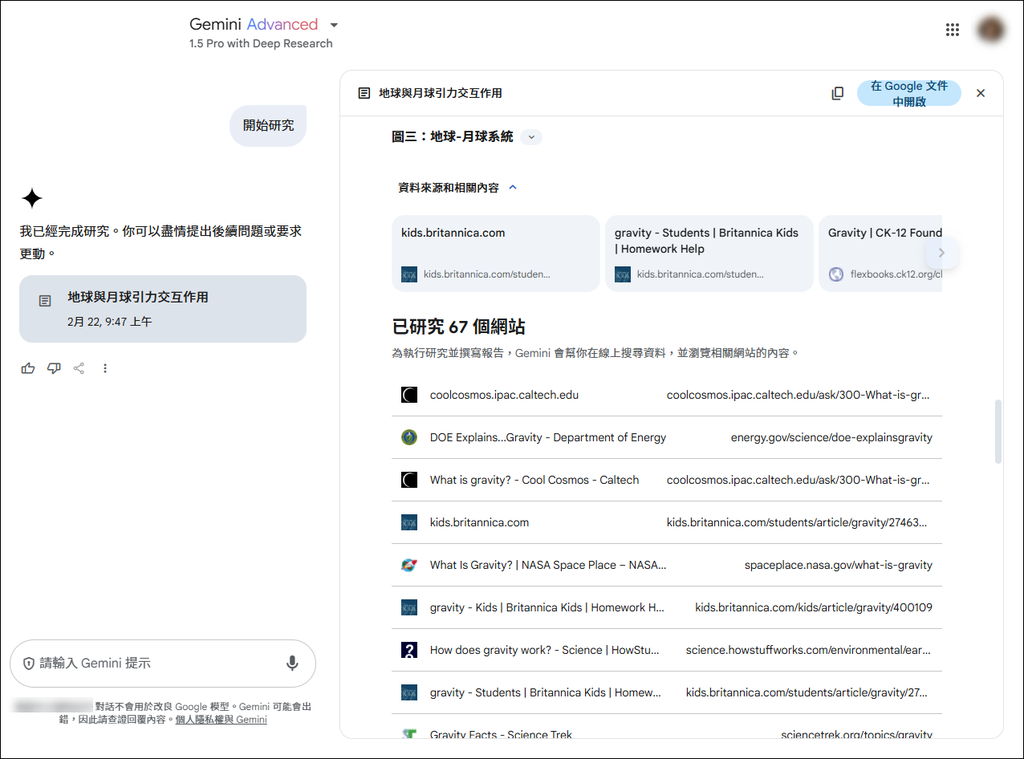This screenshot has width=1024, height=759.
Task: Click the report panel vertical scrollbar
Action: (x=998, y=432)
